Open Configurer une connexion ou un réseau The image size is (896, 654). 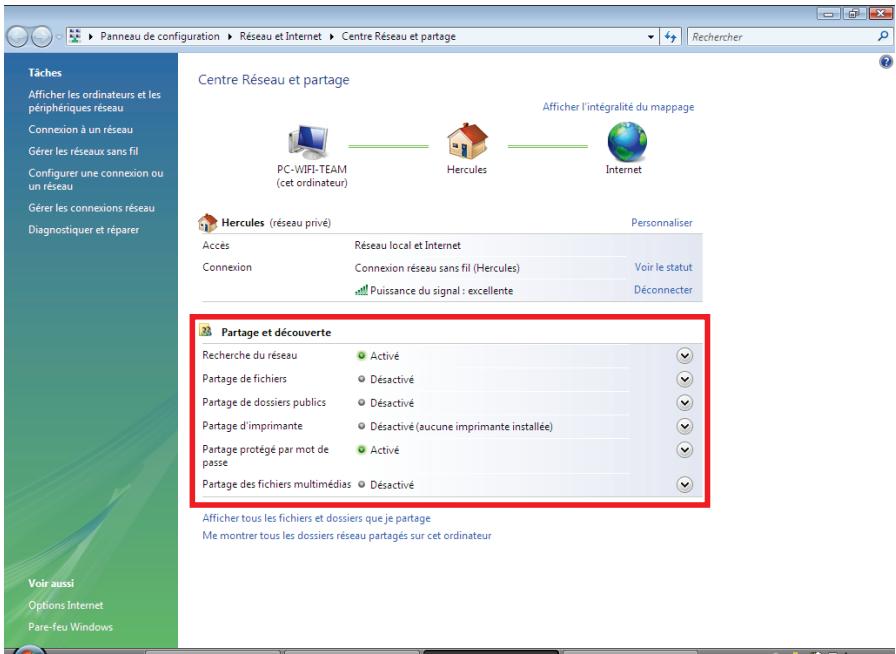pyautogui.click(x=95, y=180)
